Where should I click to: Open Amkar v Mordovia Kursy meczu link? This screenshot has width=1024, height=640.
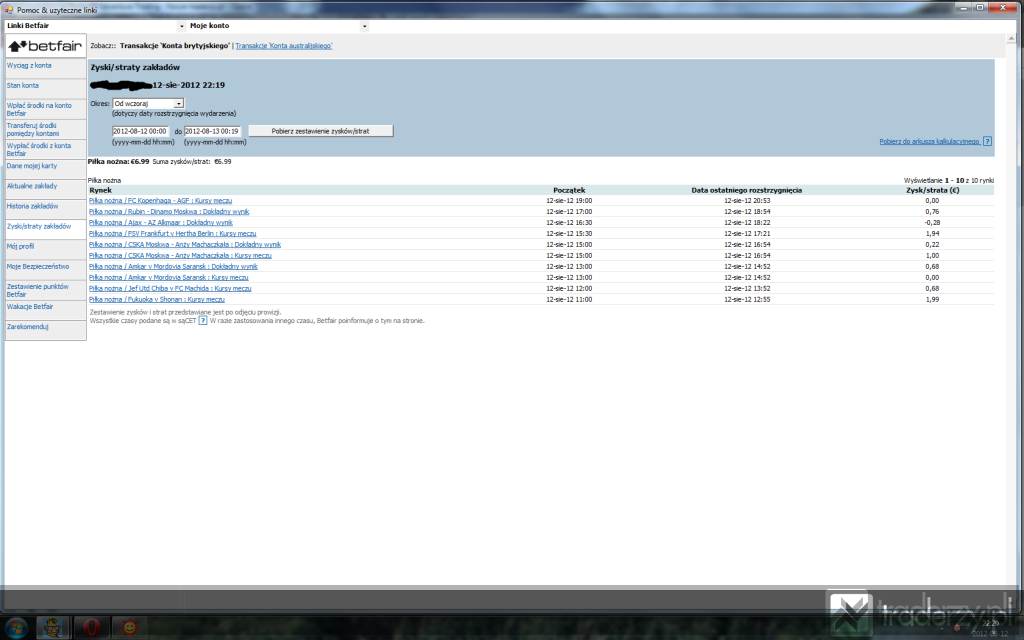pos(168,278)
